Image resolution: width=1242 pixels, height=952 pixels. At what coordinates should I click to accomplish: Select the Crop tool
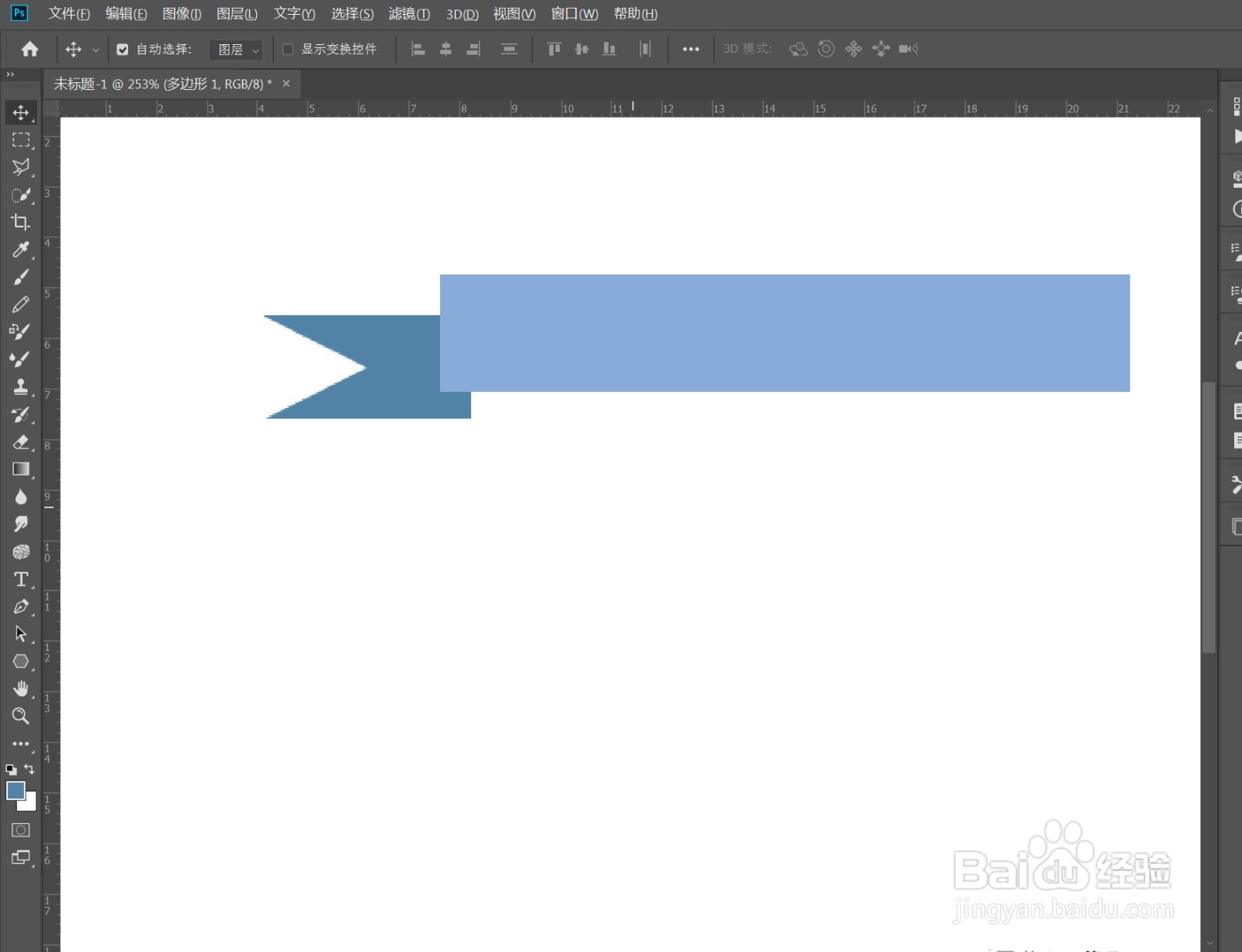[21, 222]
